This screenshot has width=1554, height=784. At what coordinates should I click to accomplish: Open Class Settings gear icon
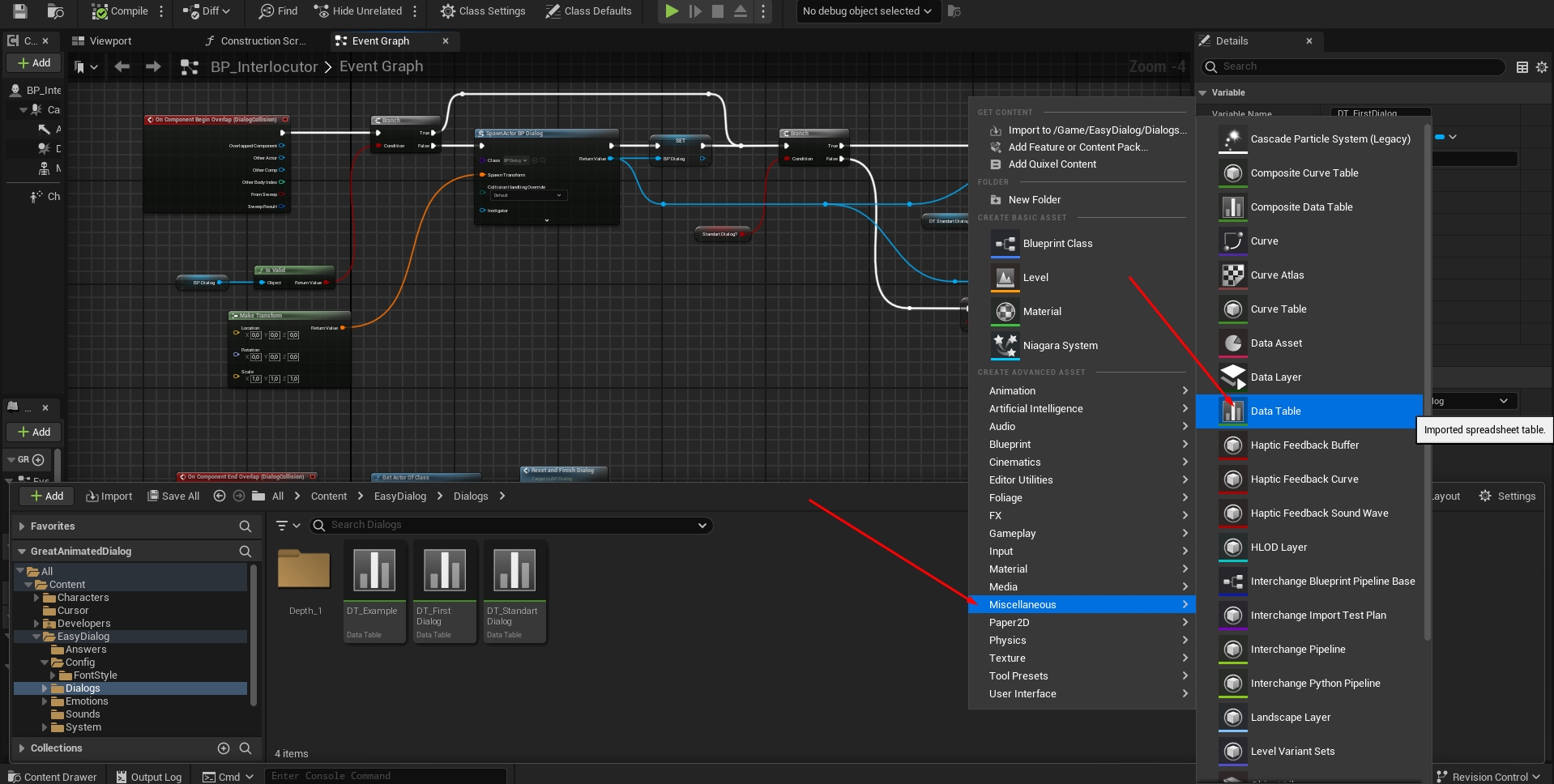coord(448,11)
